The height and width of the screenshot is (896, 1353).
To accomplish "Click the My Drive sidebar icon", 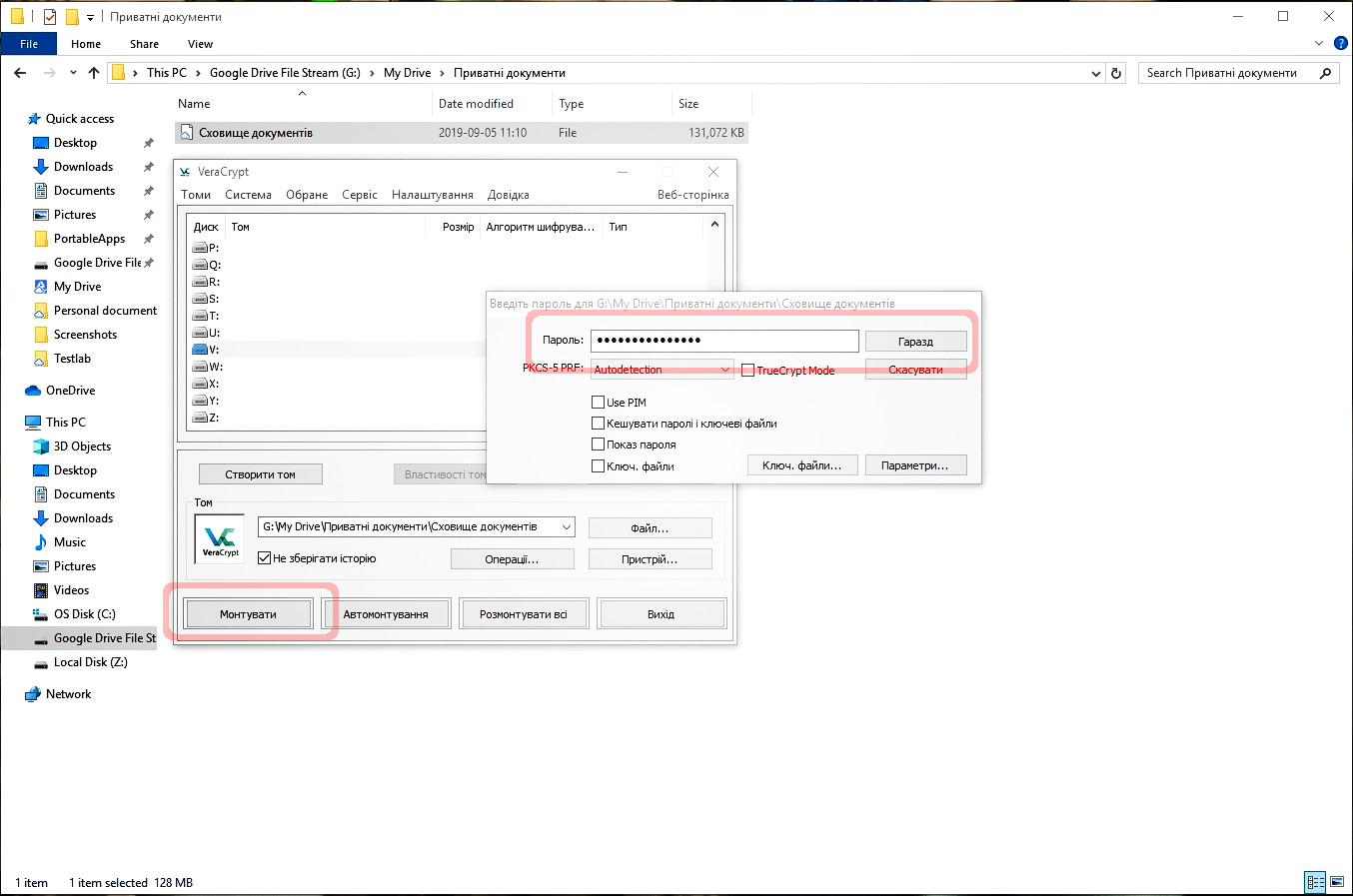I will pos(41,287).
